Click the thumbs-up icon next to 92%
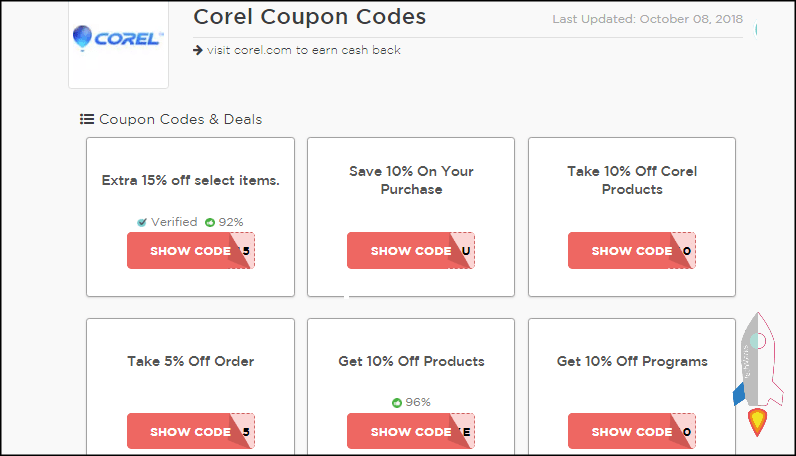 [210, 222]
